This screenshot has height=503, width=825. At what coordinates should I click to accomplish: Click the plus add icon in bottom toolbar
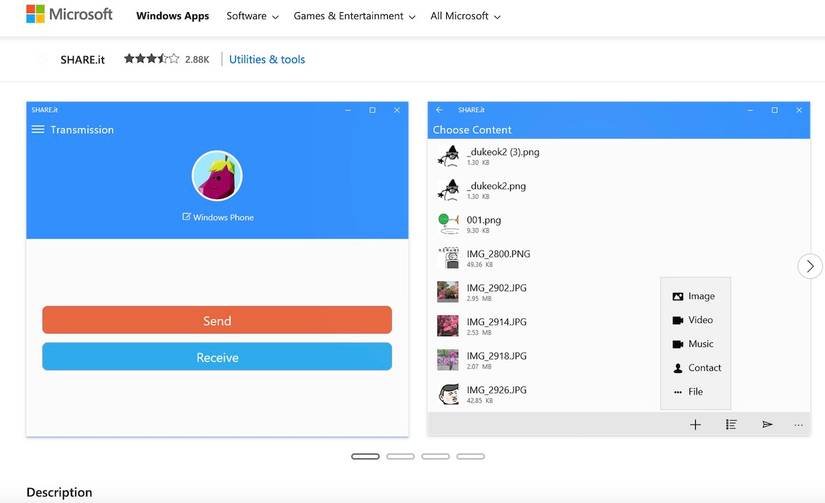point(695,425)
